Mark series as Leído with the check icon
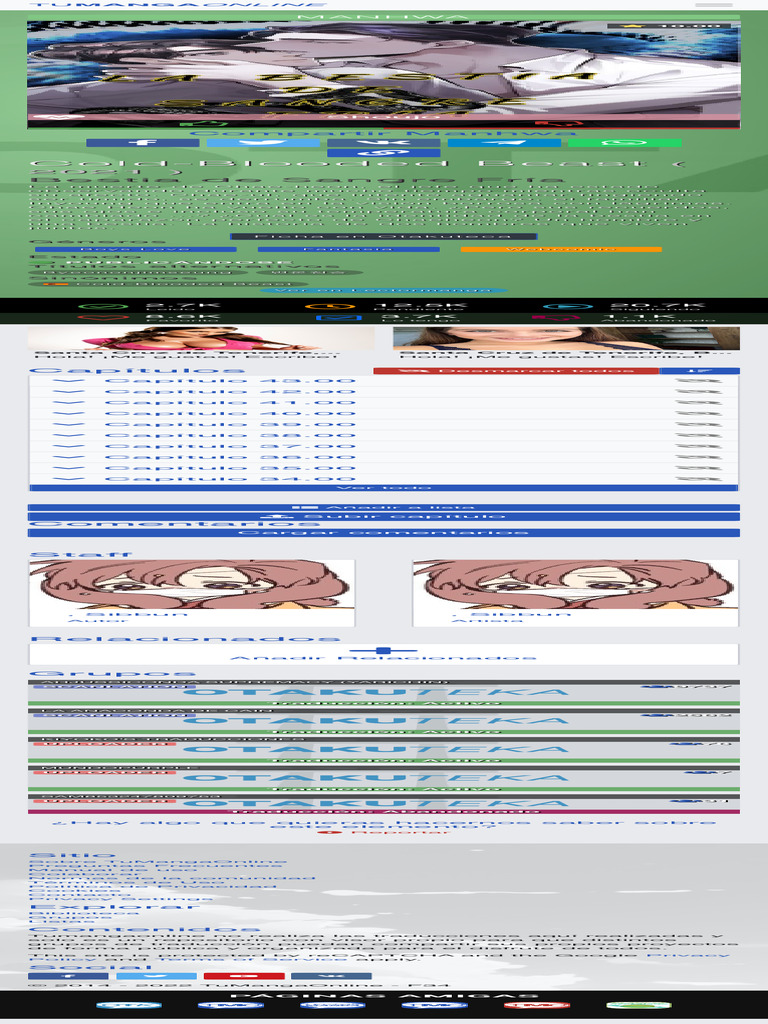This screenshot has height=1024, width=768. [103, 307]
